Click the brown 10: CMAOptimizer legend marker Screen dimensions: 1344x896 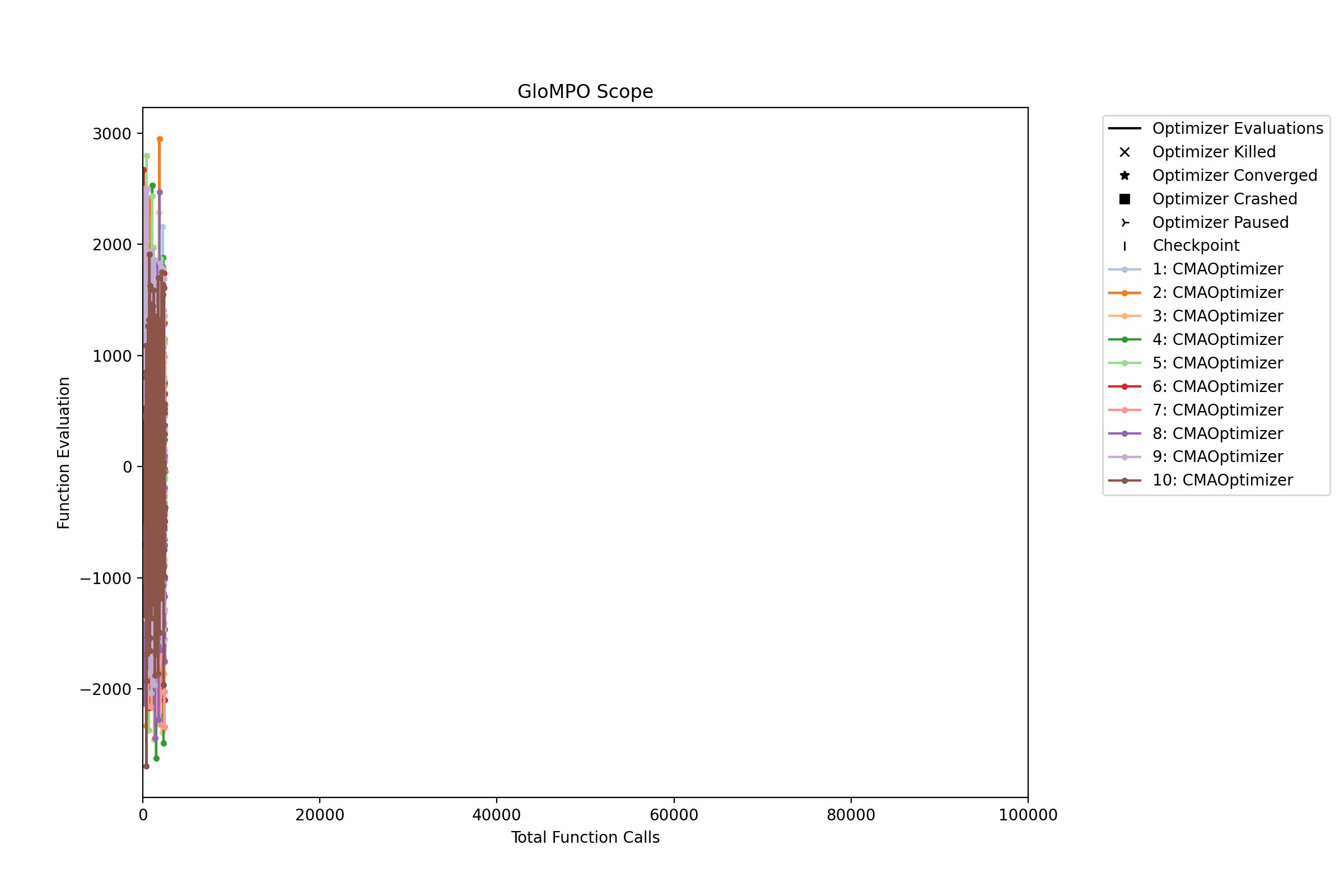point(1124,480)
